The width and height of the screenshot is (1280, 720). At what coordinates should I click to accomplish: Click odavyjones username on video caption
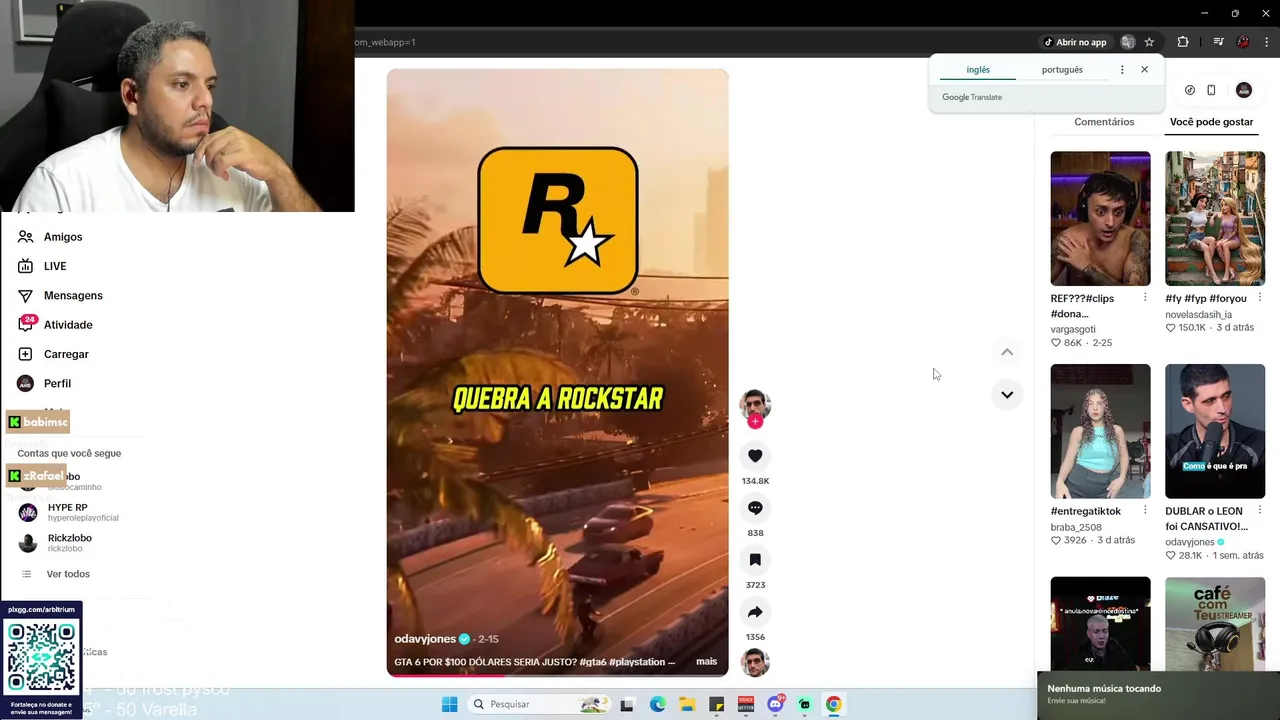(x=425, y=639)
